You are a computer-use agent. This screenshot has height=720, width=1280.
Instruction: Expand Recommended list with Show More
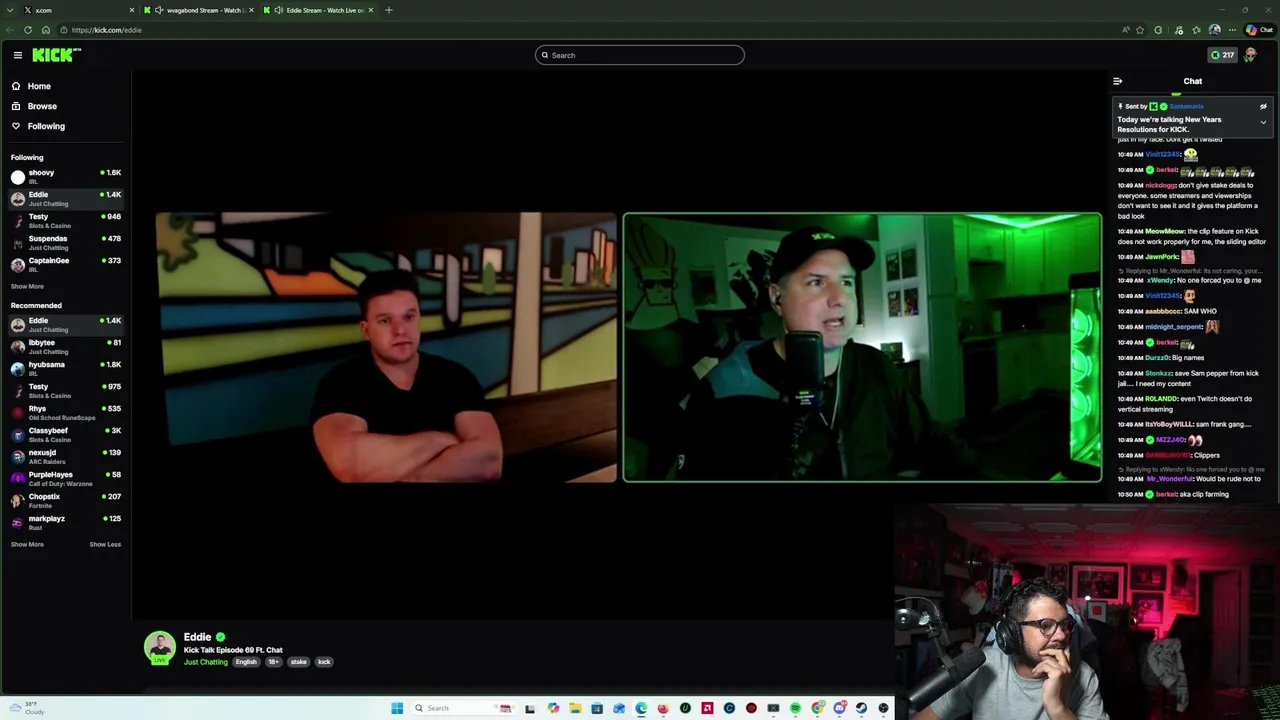[x=27, y=544]
